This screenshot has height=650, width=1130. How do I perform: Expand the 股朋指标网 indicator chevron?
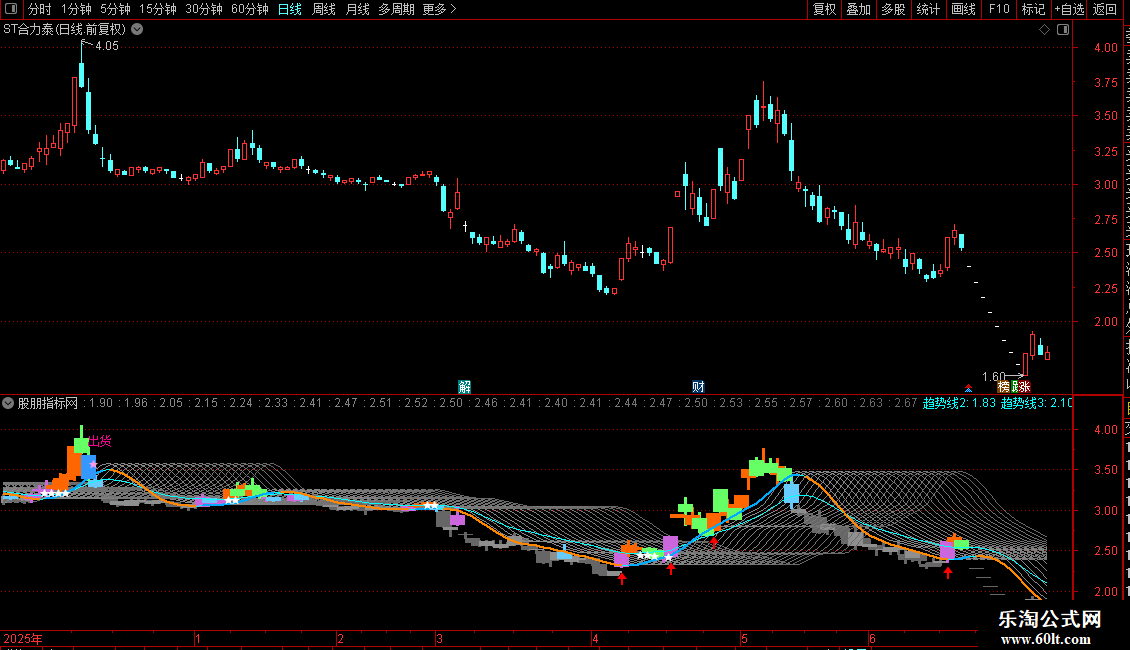tap(8, 404)
